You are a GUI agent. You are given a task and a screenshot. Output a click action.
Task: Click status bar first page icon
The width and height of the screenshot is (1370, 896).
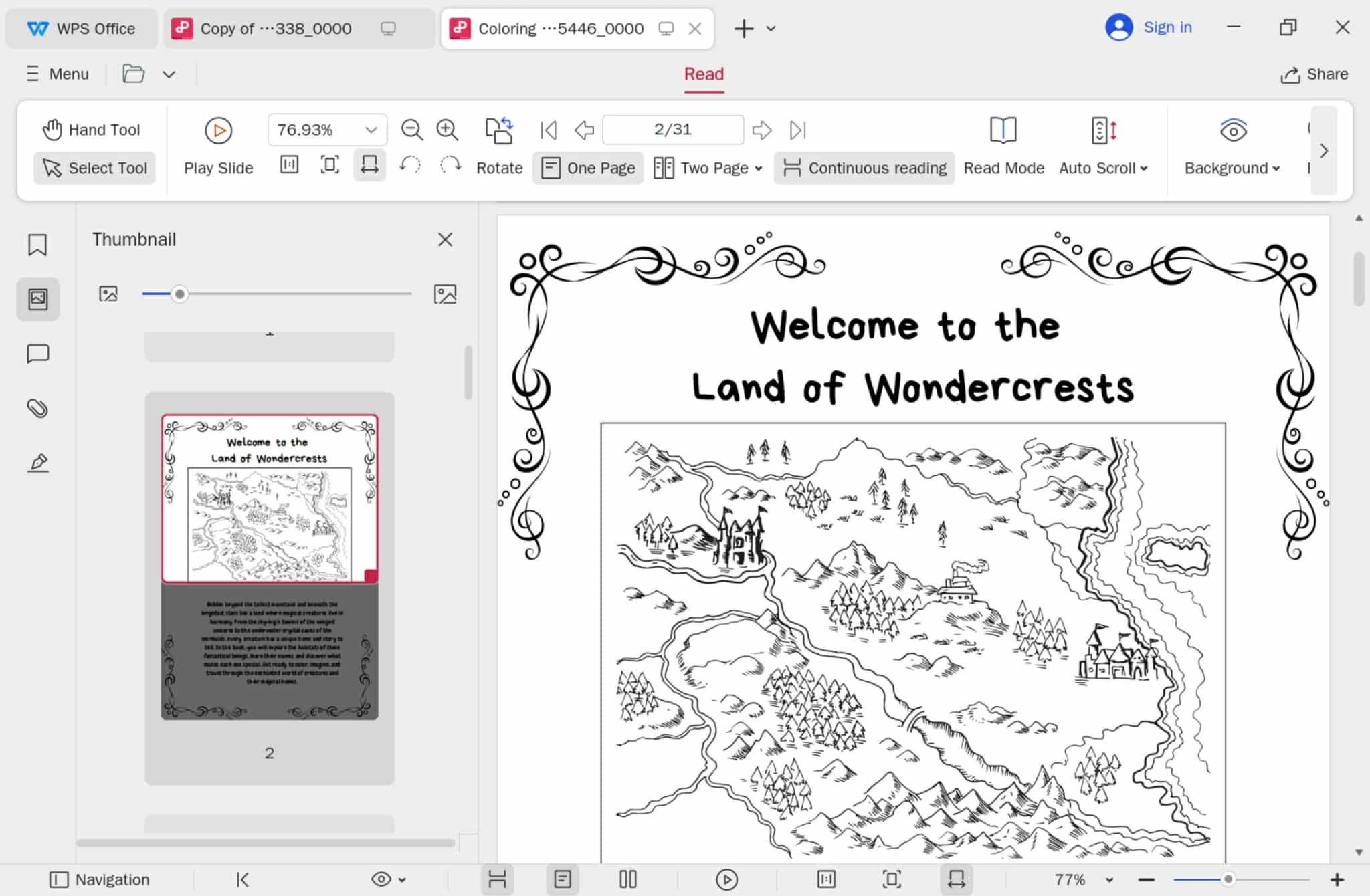pyautogui.click(x=243, y=879)
